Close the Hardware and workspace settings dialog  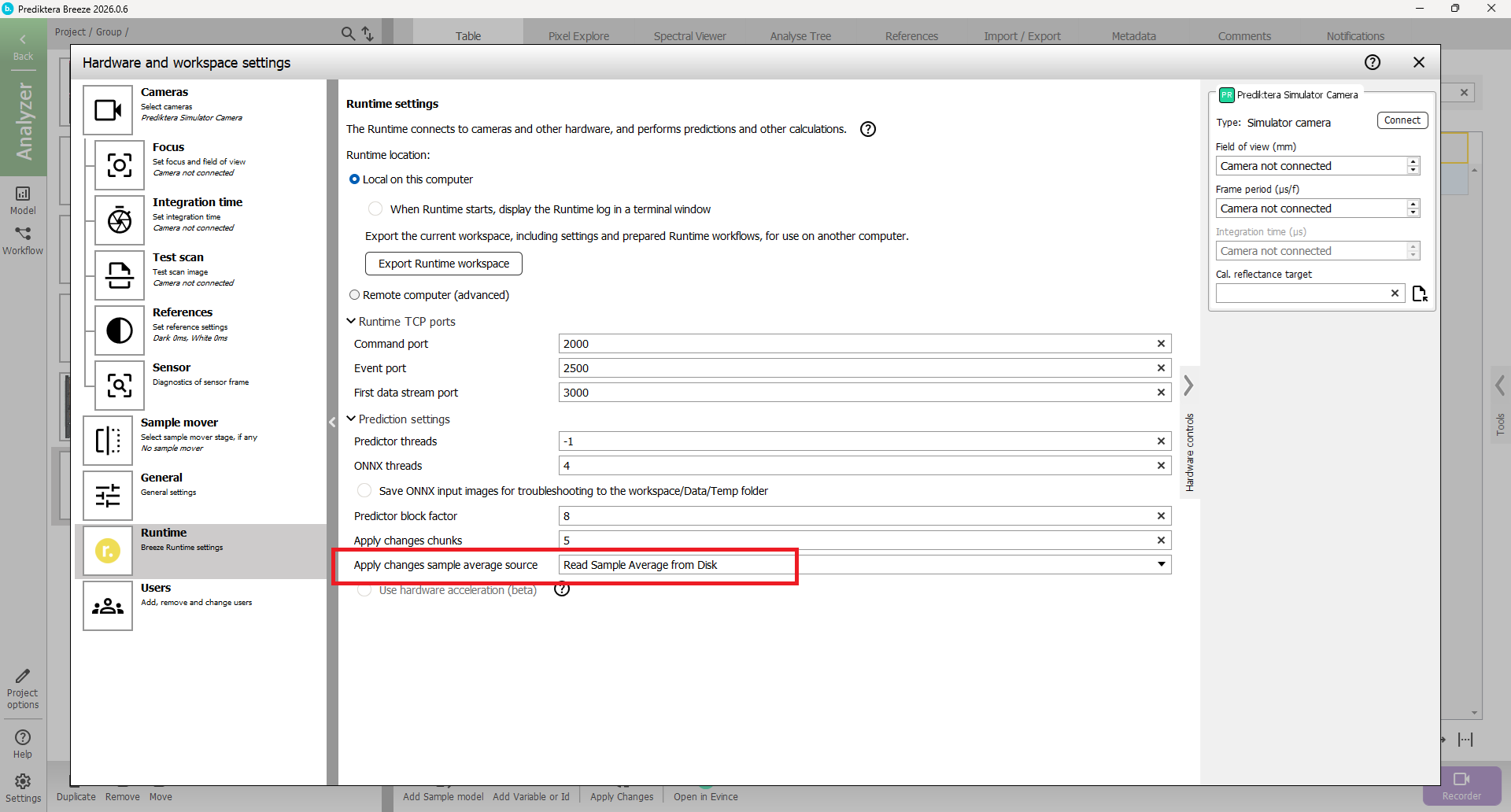1419,62
